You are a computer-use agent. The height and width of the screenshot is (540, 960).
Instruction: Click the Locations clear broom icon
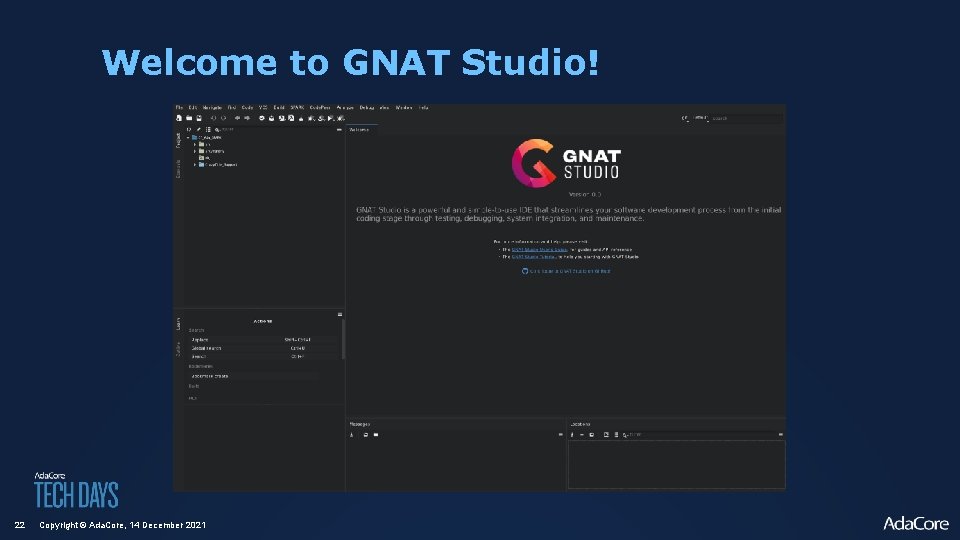pyautogui.click(x=572, y=435)
